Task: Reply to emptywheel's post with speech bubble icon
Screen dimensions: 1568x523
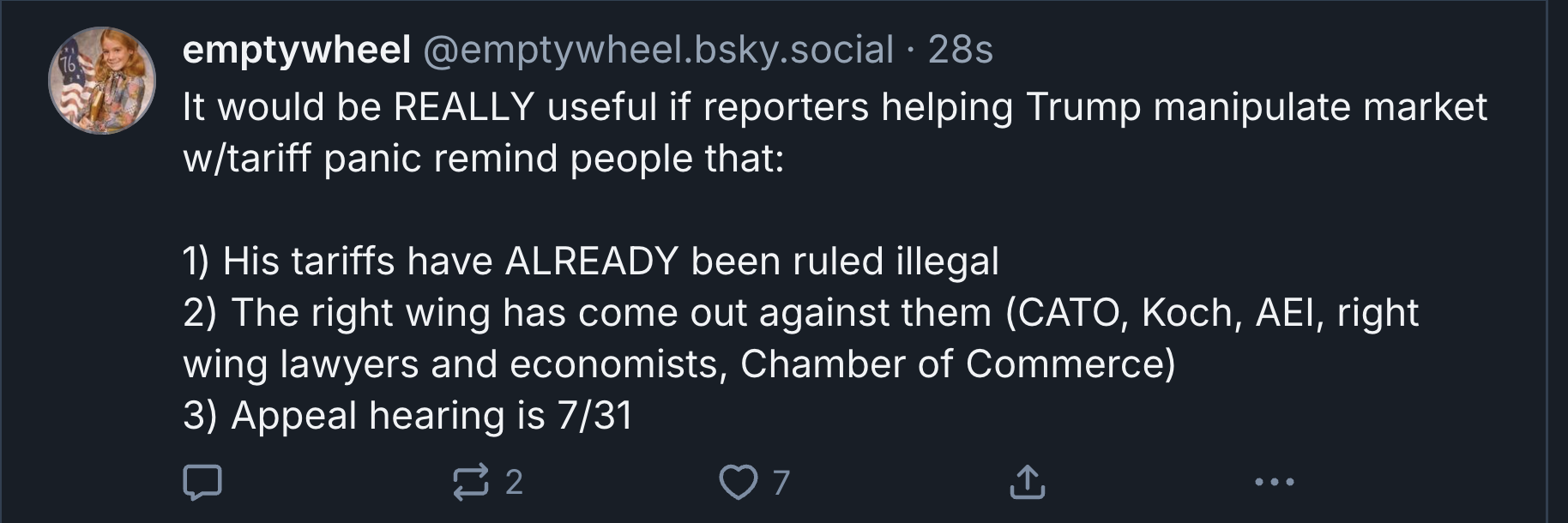Action: (x=203, y=482)
